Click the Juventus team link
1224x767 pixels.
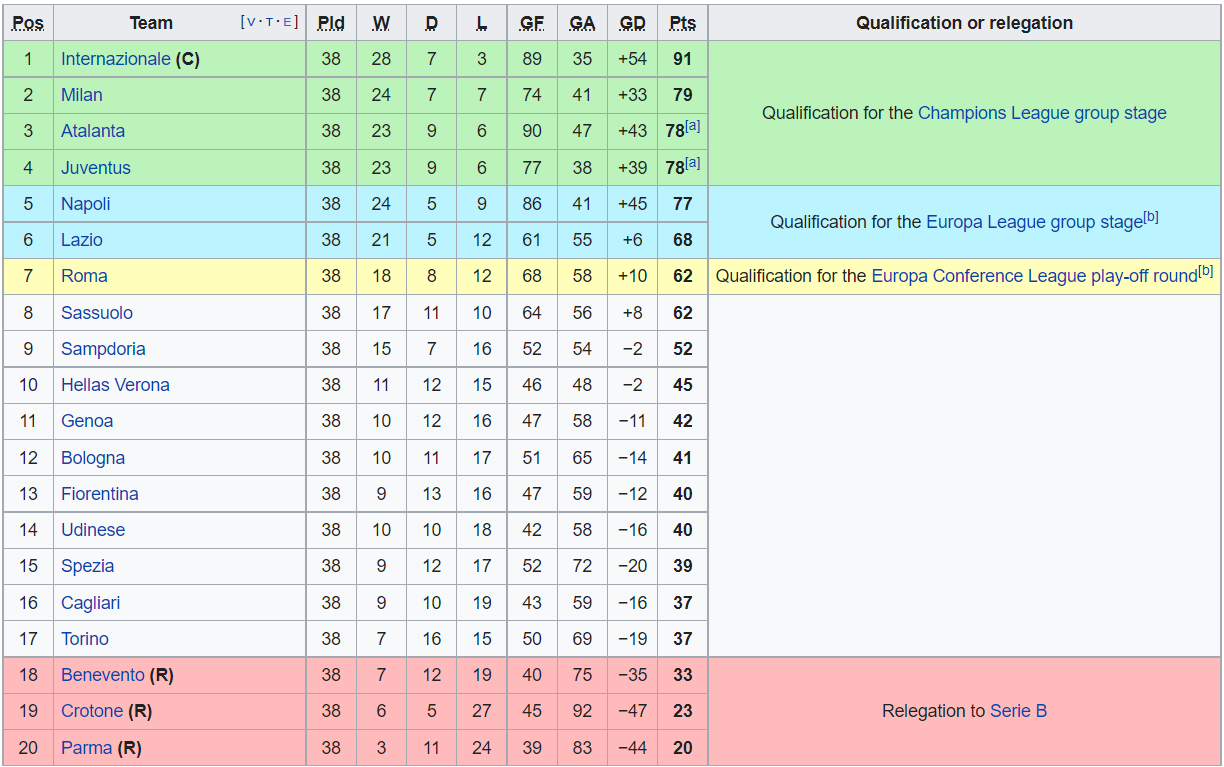click(95, 168)
